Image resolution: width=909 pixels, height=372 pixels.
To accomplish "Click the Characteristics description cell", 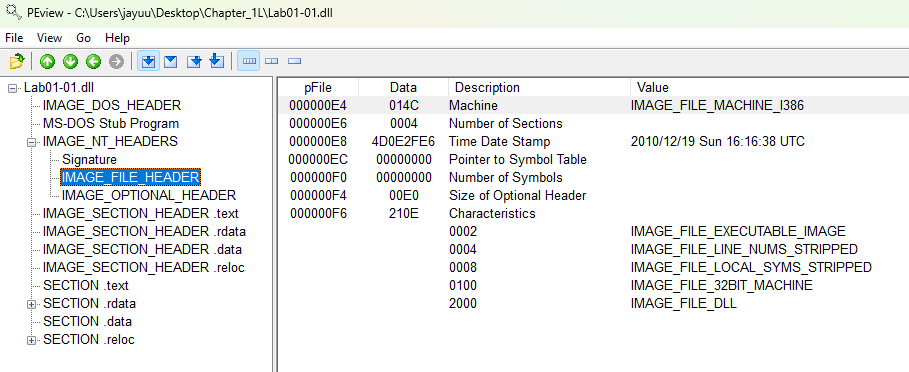I will 492,214.
